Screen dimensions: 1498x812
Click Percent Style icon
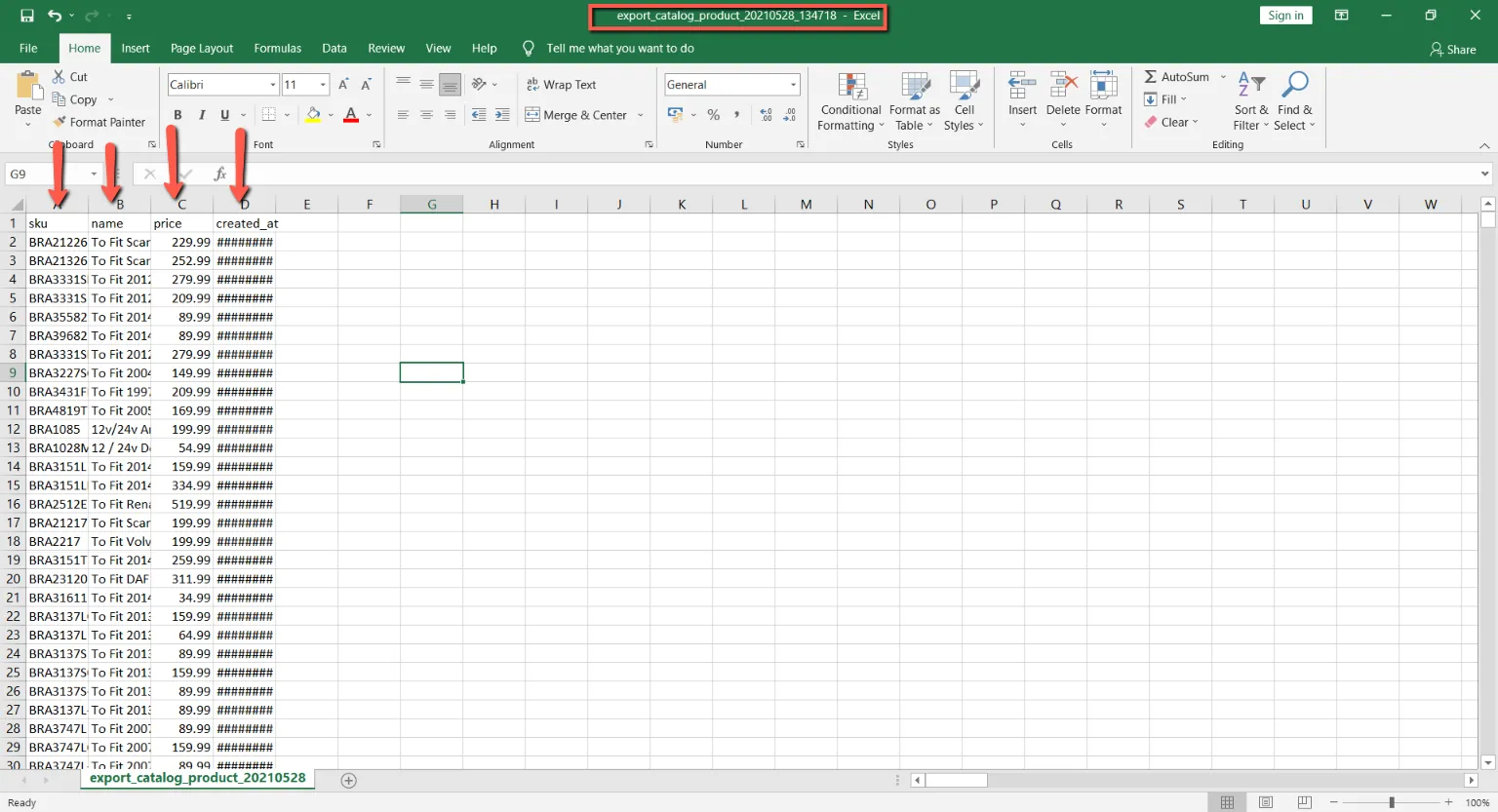(713, 115)
